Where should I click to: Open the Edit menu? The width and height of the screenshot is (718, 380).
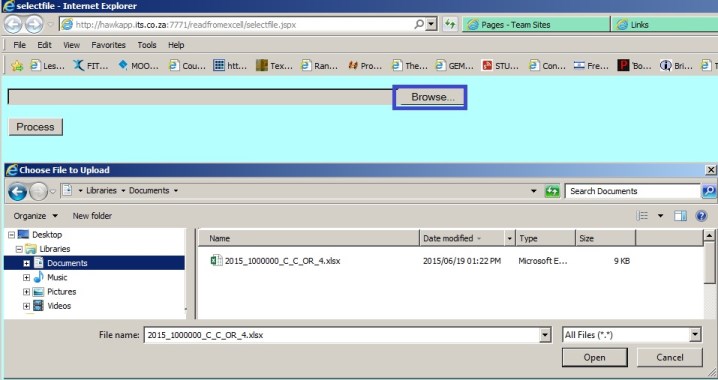[x=44, y=45]
